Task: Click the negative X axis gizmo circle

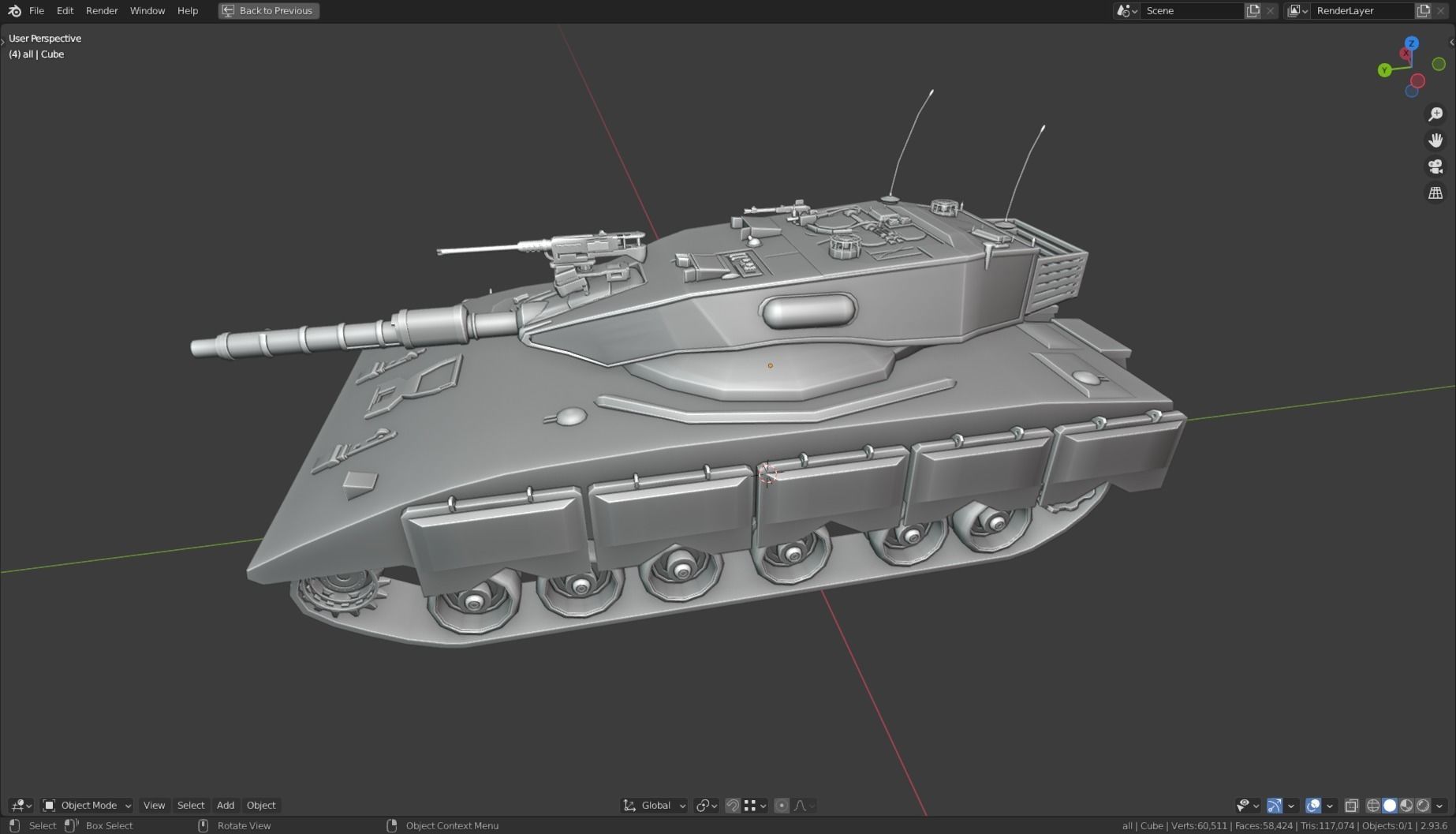Action: click(1417, 81)
